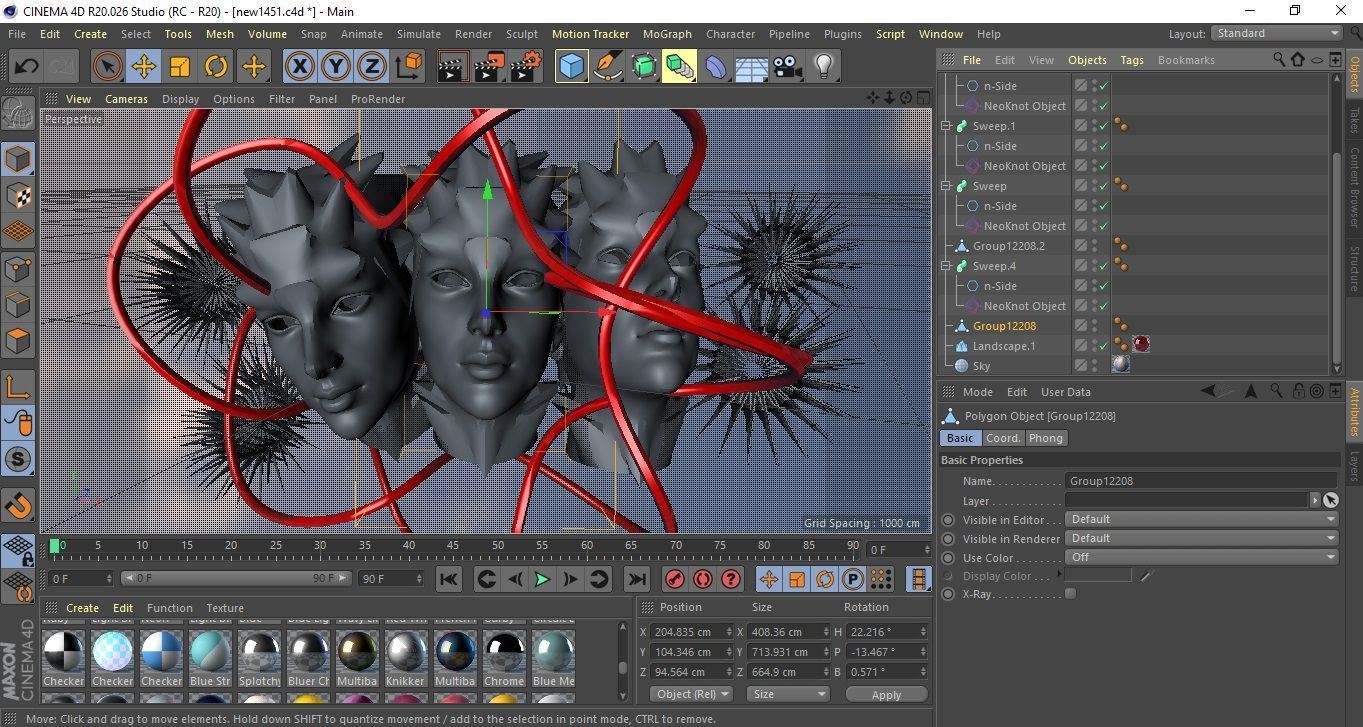Select the Rotate tool in the top toolbar
This screenshot has width=1363, height=727.
tap(216, 67)
